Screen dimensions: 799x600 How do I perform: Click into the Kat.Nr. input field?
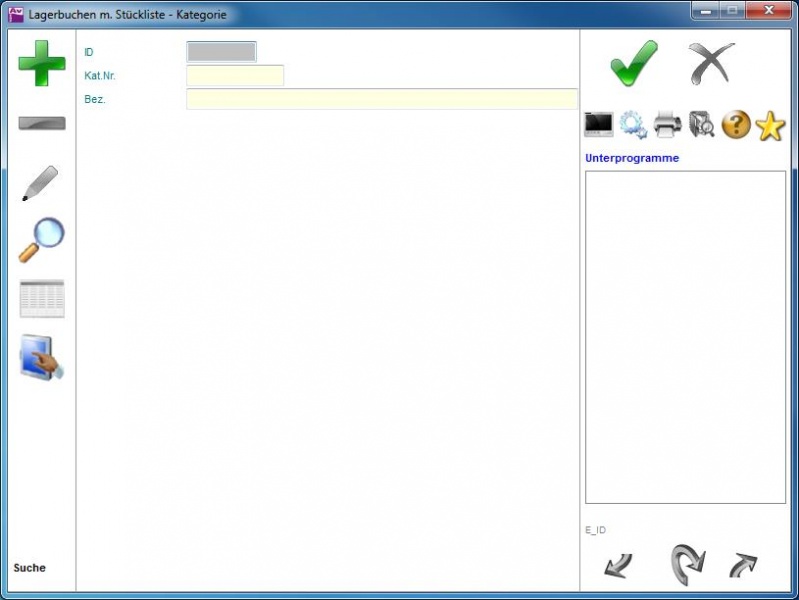(235, 76)
